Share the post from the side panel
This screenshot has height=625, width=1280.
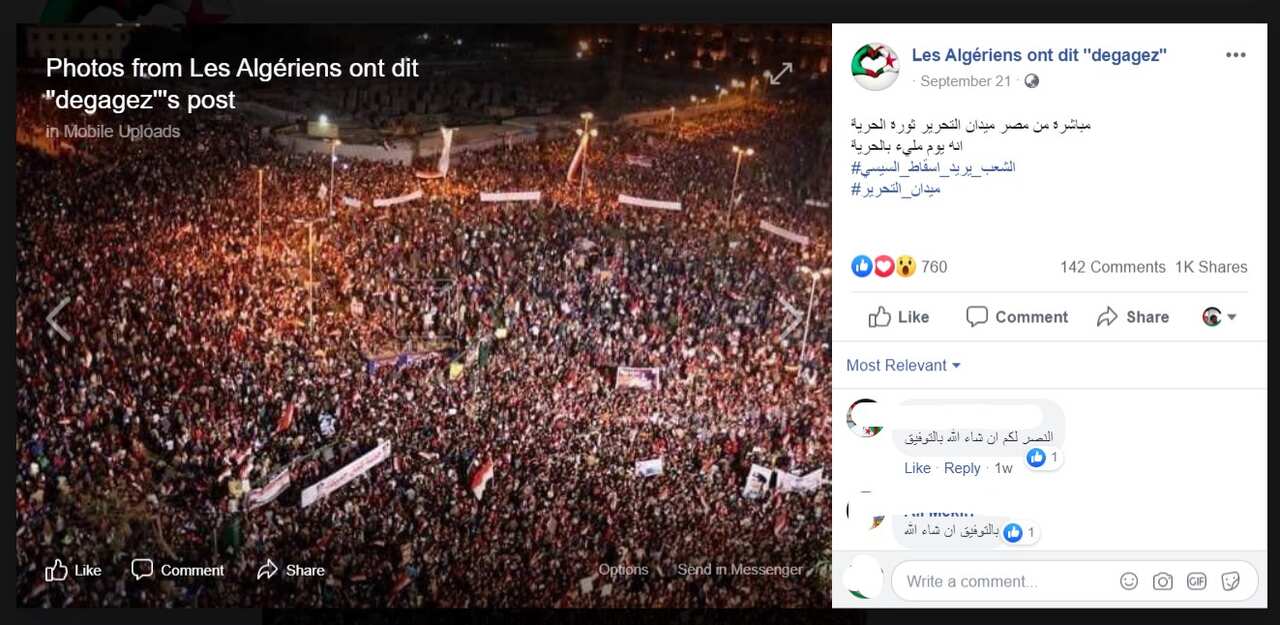pos(1133,317)
